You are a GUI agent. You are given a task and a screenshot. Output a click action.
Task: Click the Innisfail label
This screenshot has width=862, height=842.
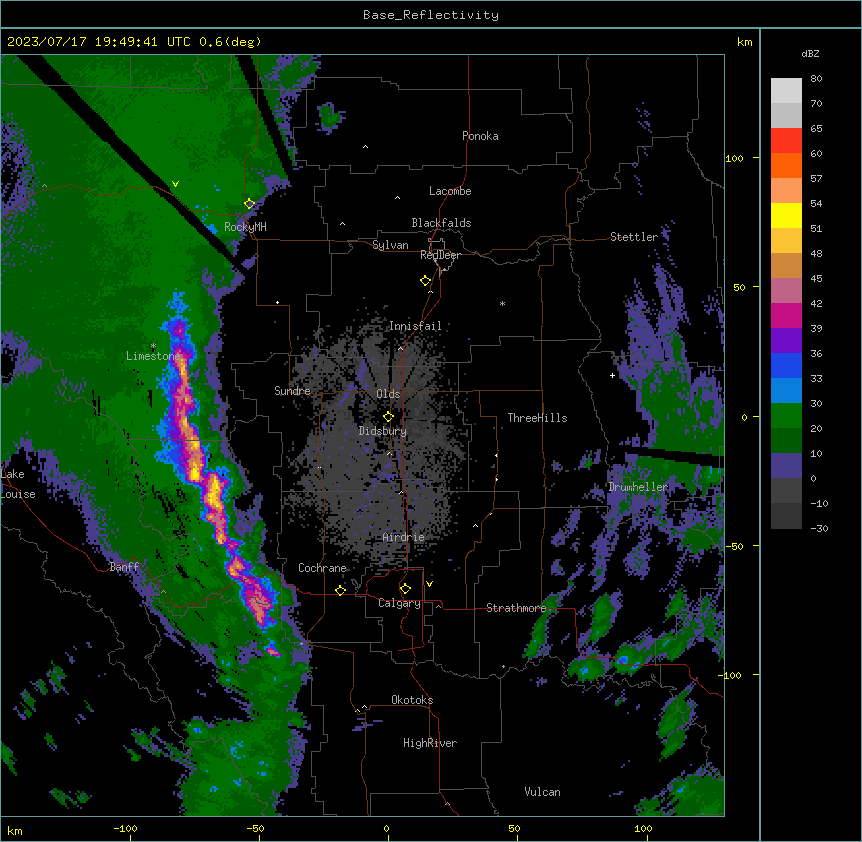click(x=415, y=326)
